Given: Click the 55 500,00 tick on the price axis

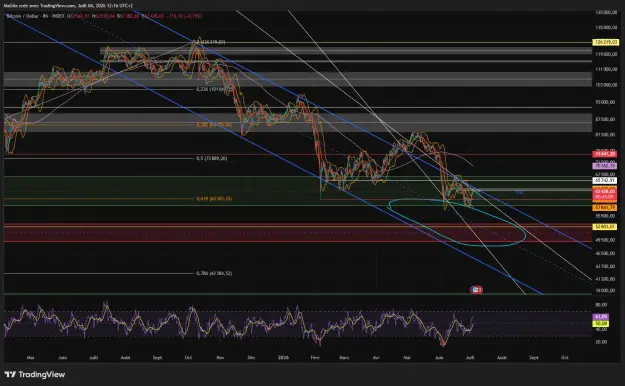Looking at the screenshot, I should 606,216.
